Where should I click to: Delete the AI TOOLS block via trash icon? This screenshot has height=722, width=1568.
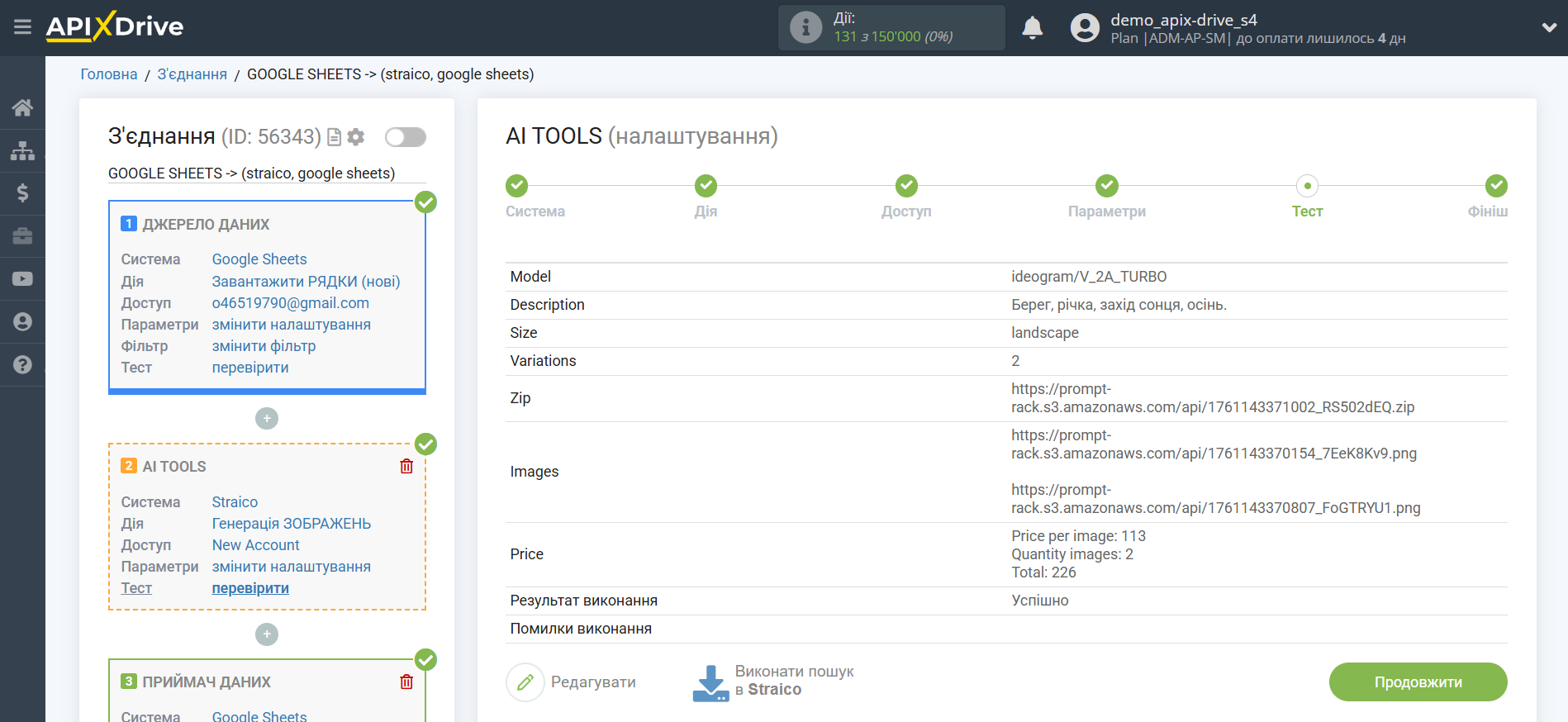pyautogui.click(x=406, y=467)
